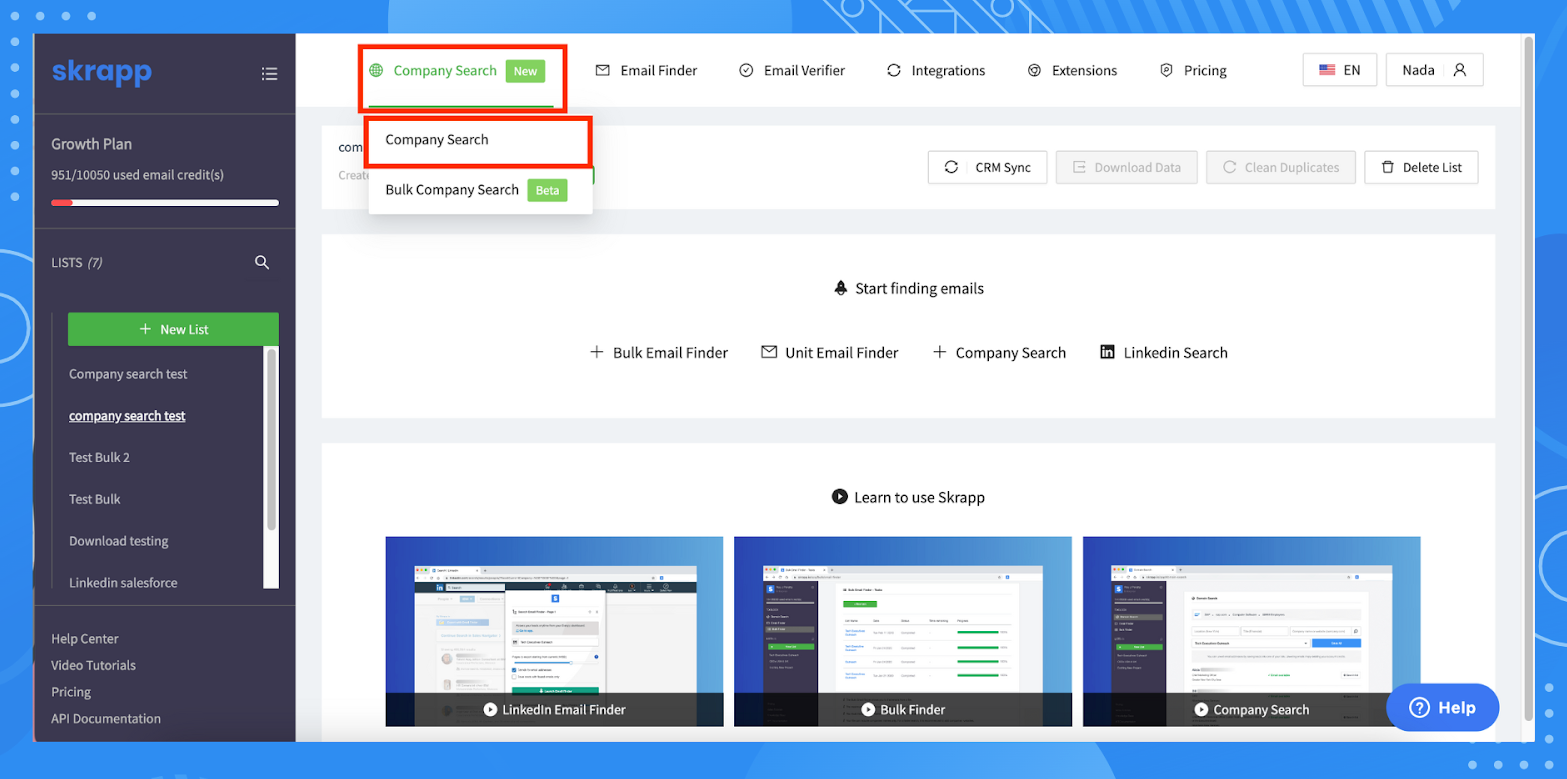Click the user profile icon beside Nada
Image resolution: width=1567 pixels, height=779 pixels.
pos(1459,70)
